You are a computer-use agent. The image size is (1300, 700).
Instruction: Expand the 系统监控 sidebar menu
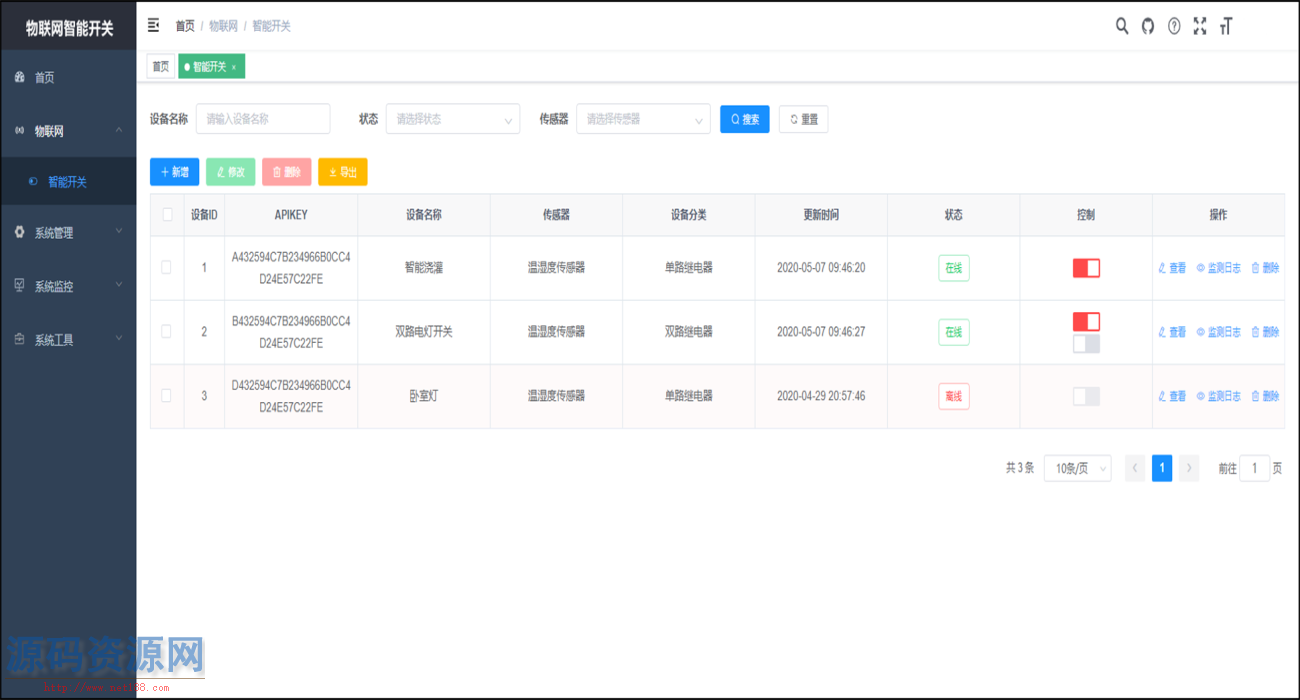(68, 286)
